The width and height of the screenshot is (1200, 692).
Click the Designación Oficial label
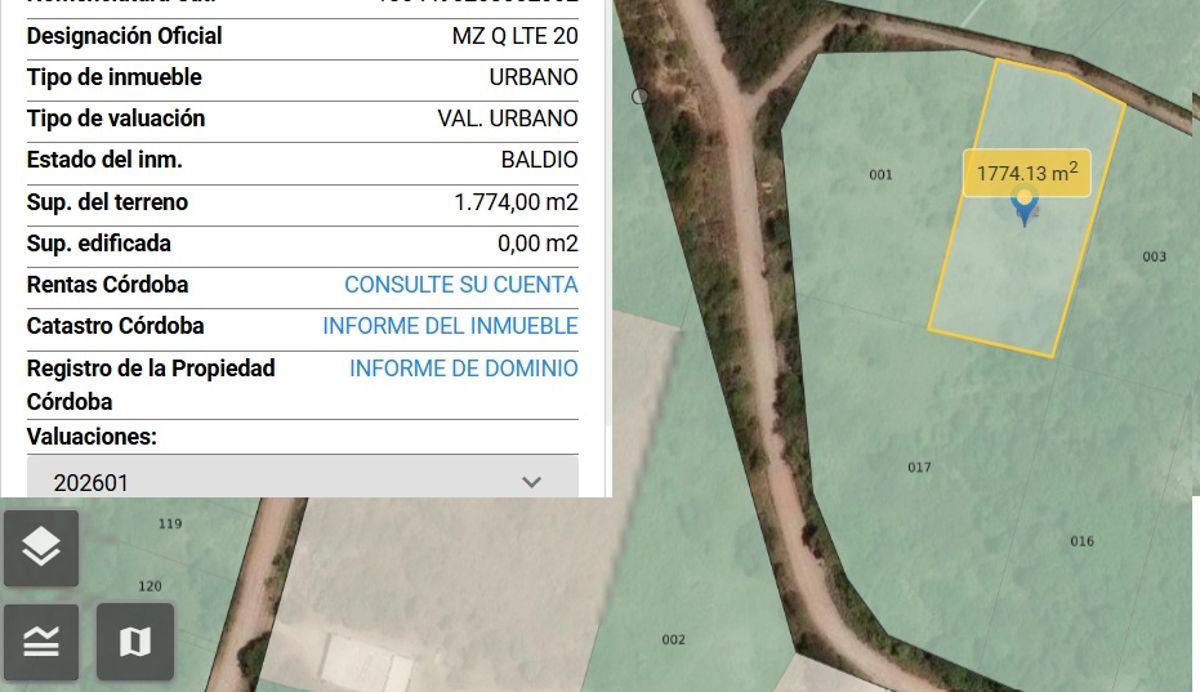tap(124, 36)
